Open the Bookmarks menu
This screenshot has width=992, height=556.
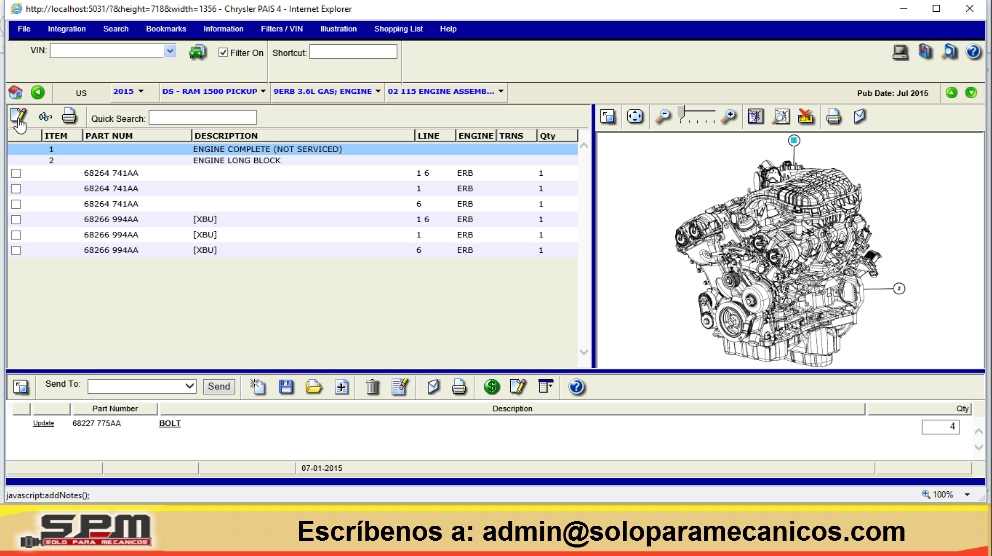point(166,29)
